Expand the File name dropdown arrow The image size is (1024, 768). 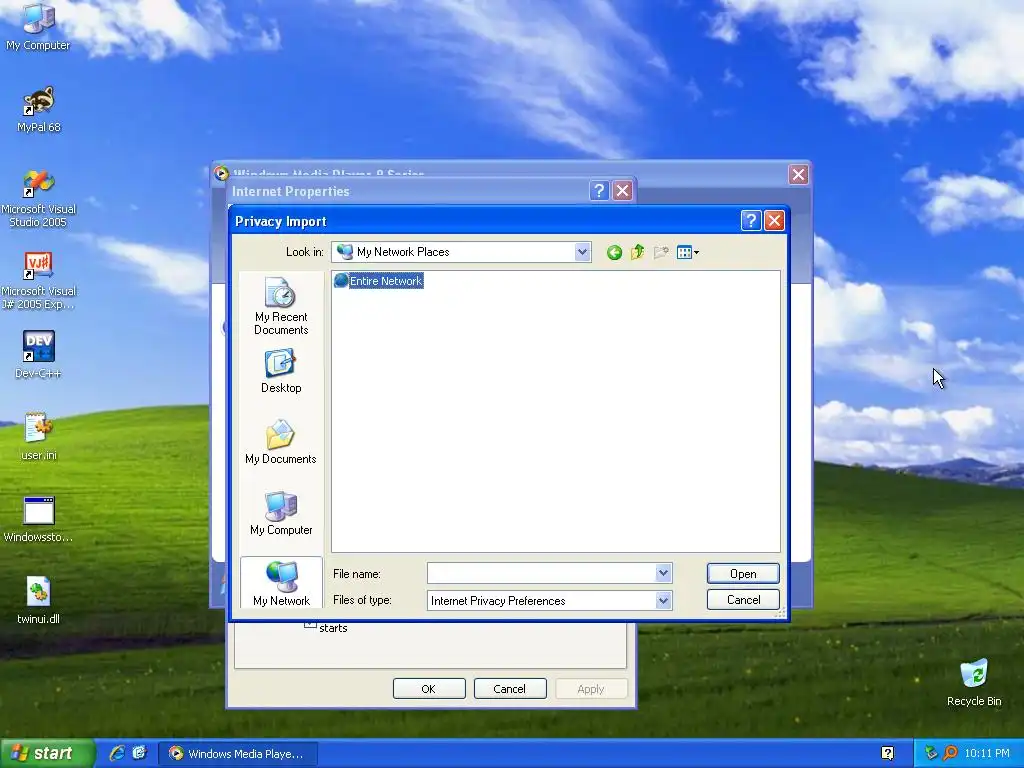[x=663, y=573]
